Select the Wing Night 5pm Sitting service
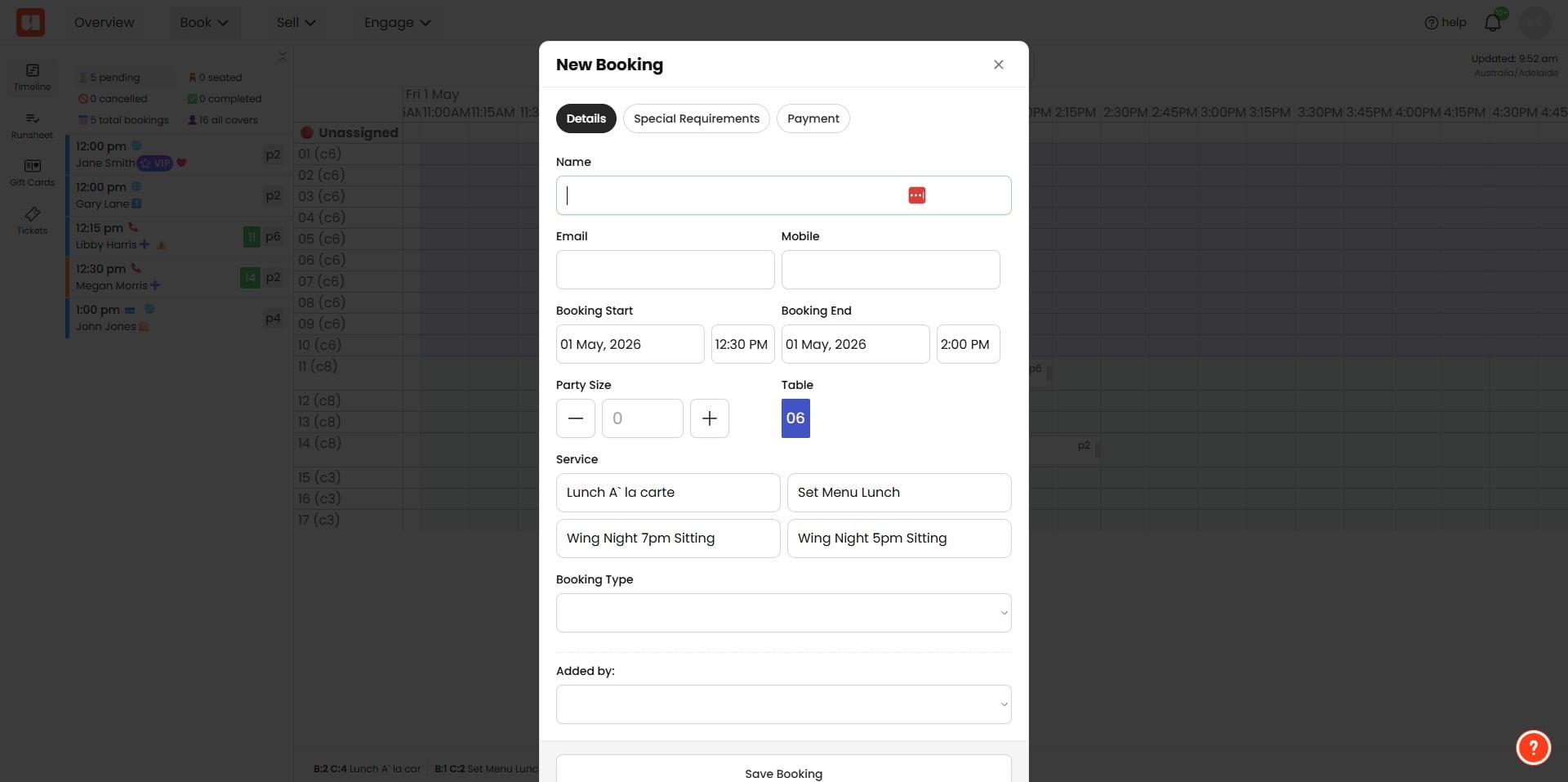 pyautogui.click(x=899, y=538)
